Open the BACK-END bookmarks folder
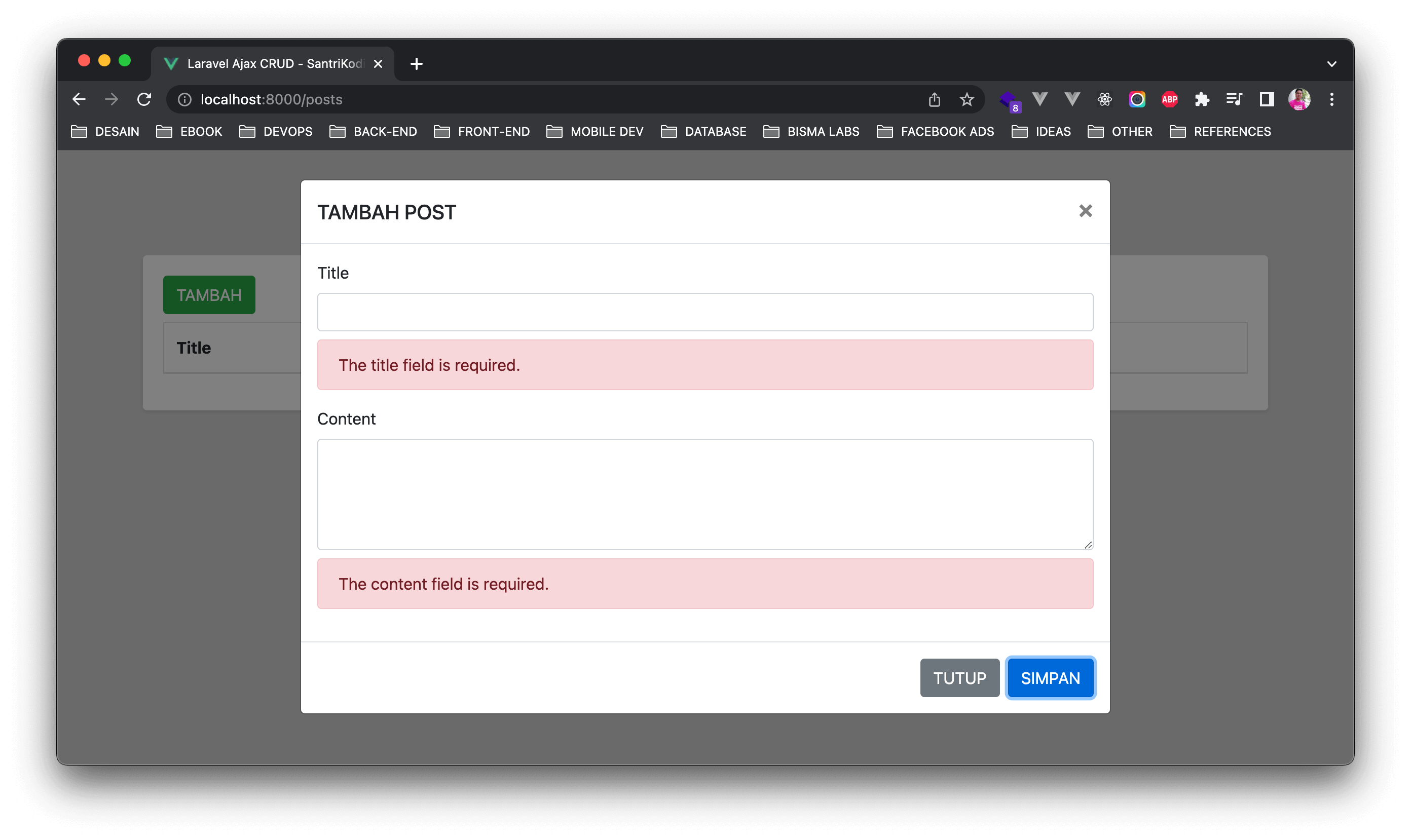 tap(373, 132)
